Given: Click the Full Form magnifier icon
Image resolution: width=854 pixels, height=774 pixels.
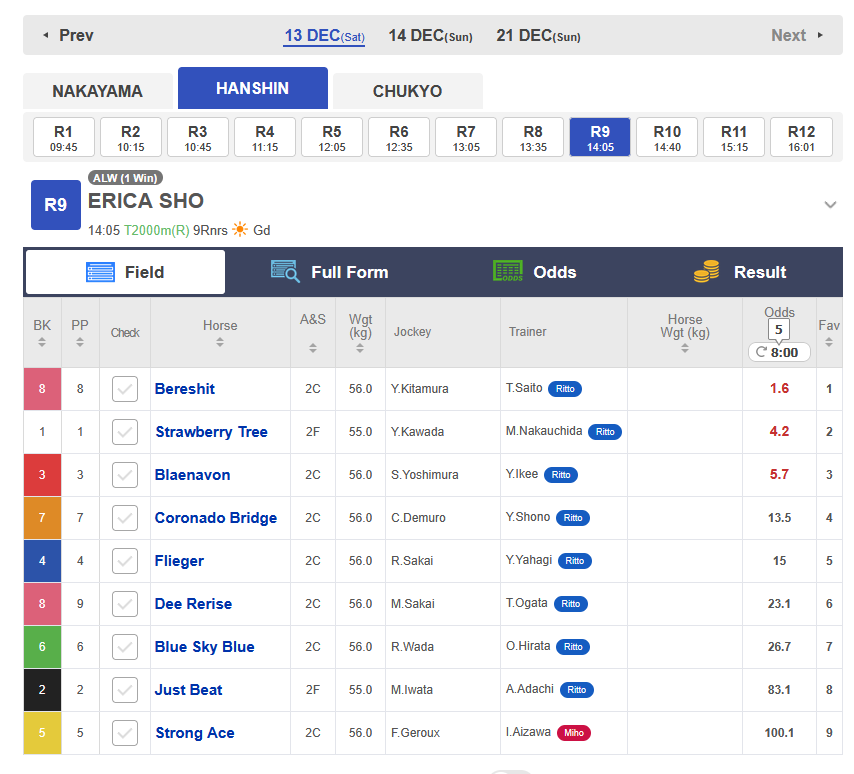Looking at the screenshot, I should click(x=285, y=271).
